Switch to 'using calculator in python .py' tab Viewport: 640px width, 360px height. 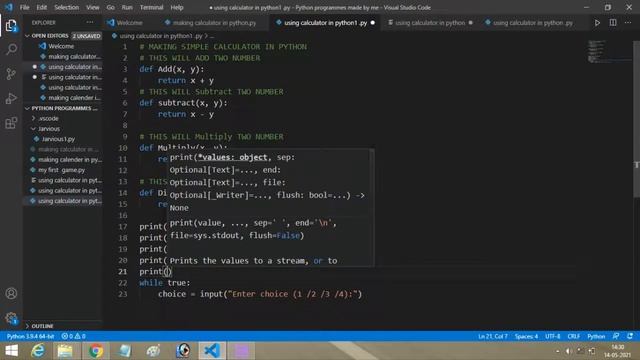(533, 23)
